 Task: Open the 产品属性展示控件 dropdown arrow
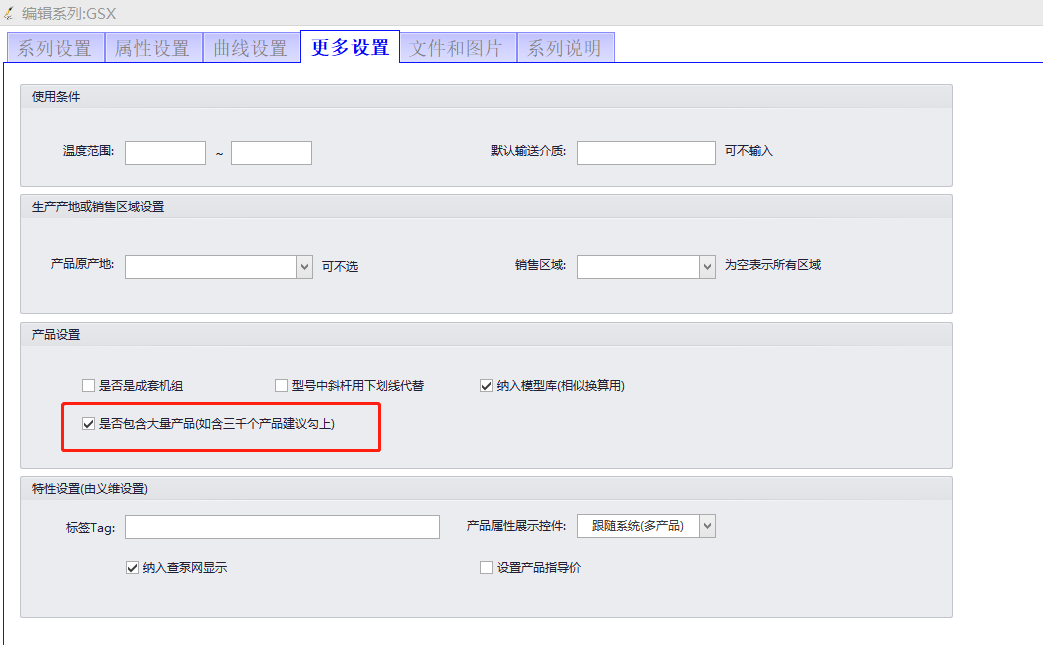click(707, 526)
